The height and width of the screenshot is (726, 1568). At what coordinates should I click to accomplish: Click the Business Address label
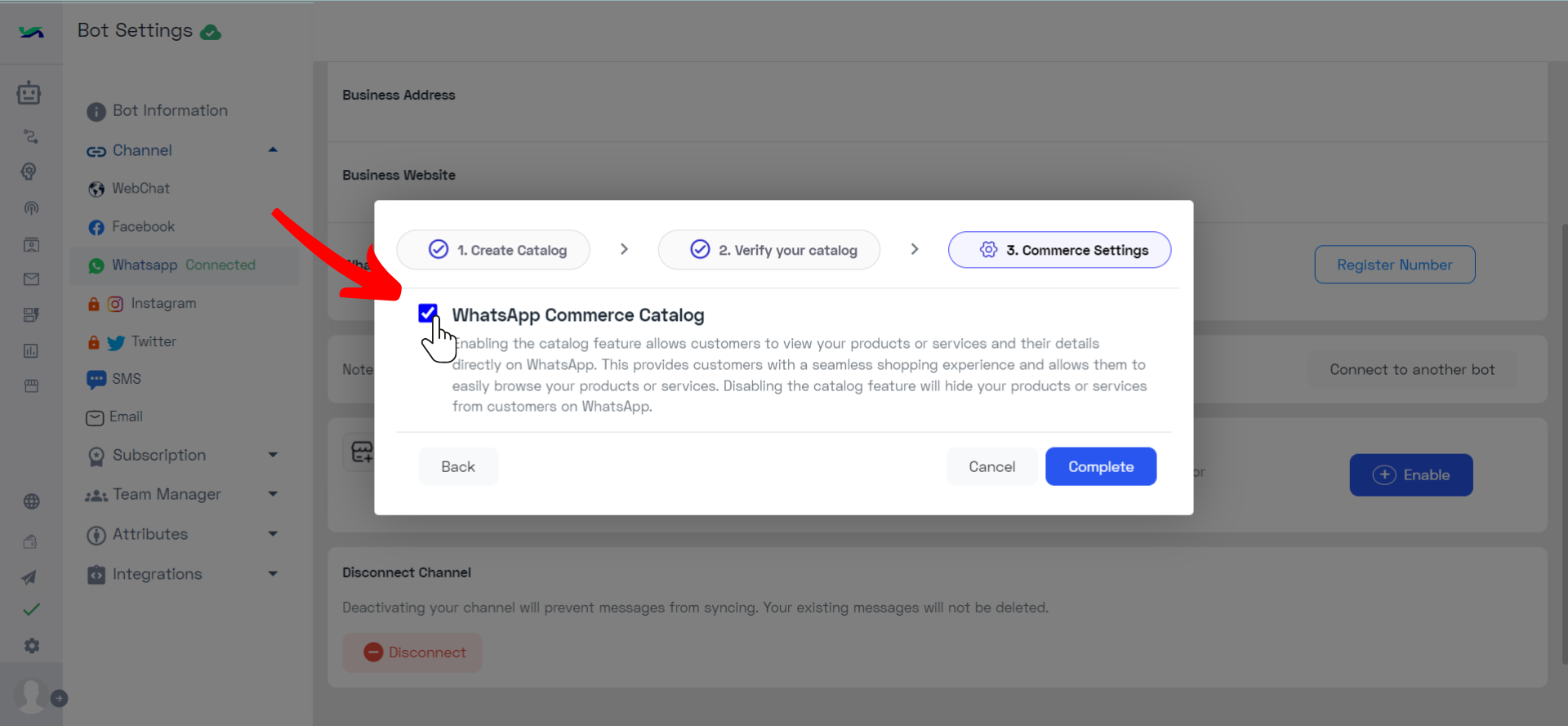click(399, 95)
